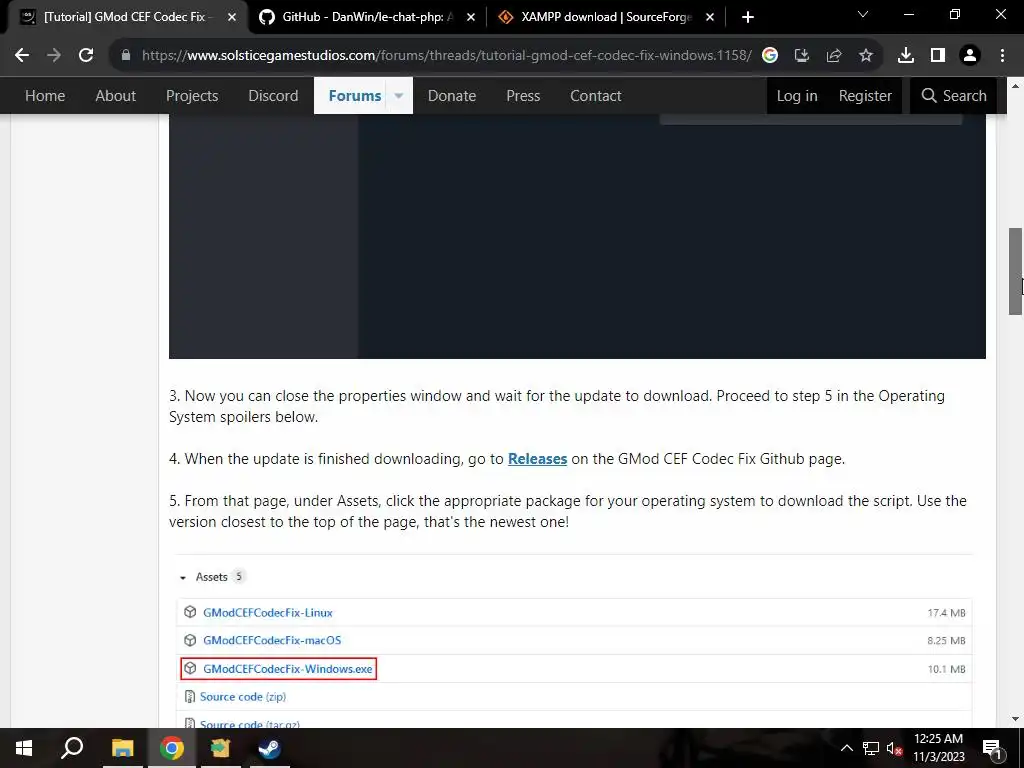Click GModCEFCodecFix-macOS asset link
The width and height of the screenshot is (1024, 768).
coord(272,640)
